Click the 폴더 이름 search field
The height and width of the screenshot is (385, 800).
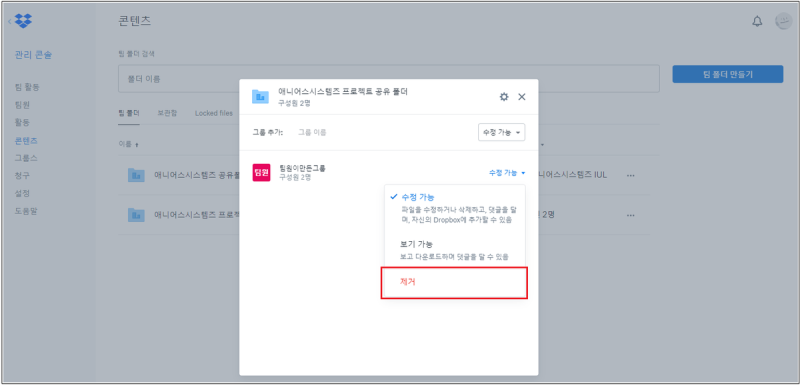tap(388, 79)
